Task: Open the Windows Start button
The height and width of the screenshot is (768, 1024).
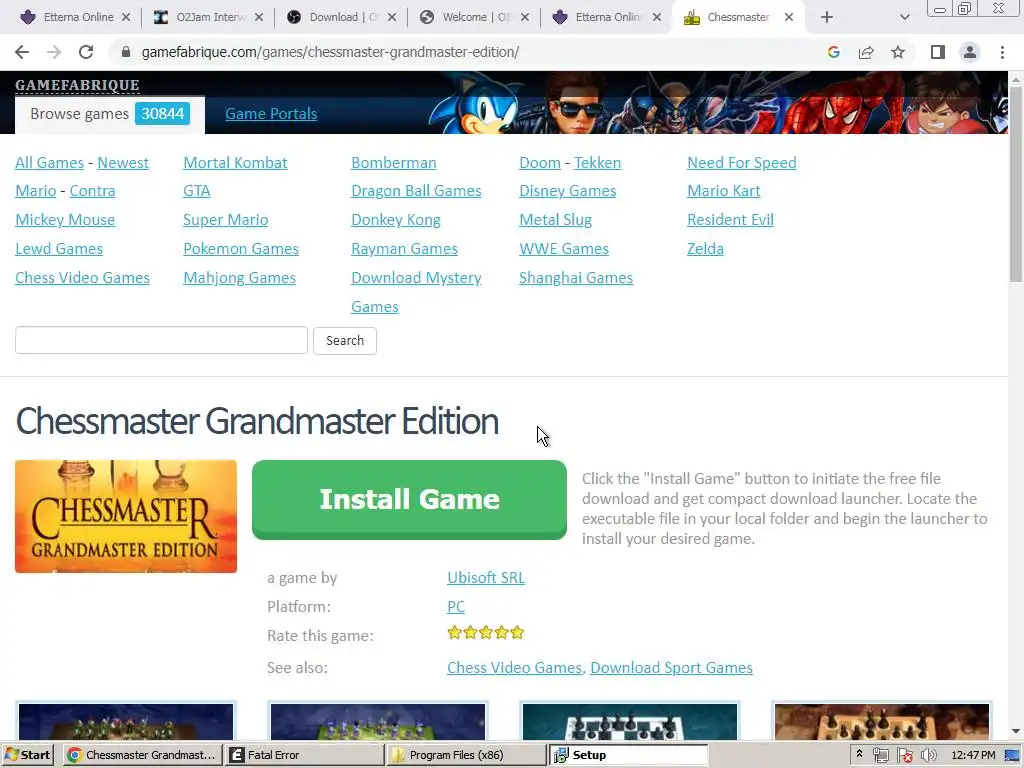Action: (x=27, y=755)
